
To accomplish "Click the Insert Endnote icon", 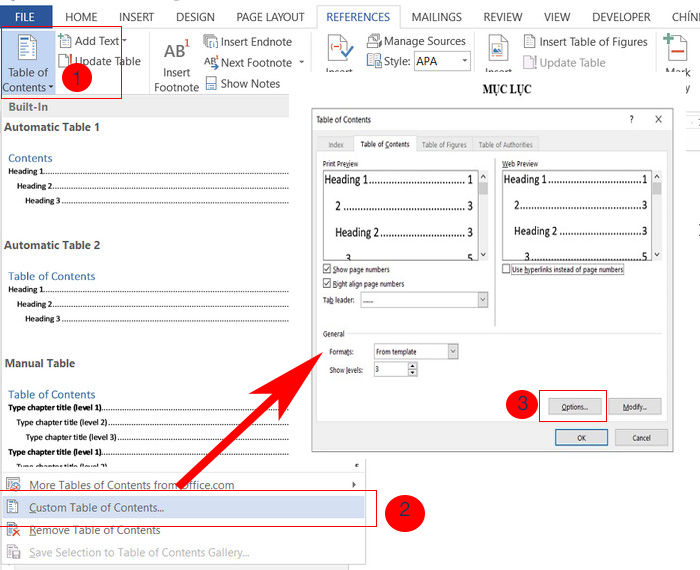I will tap(211, 42).
